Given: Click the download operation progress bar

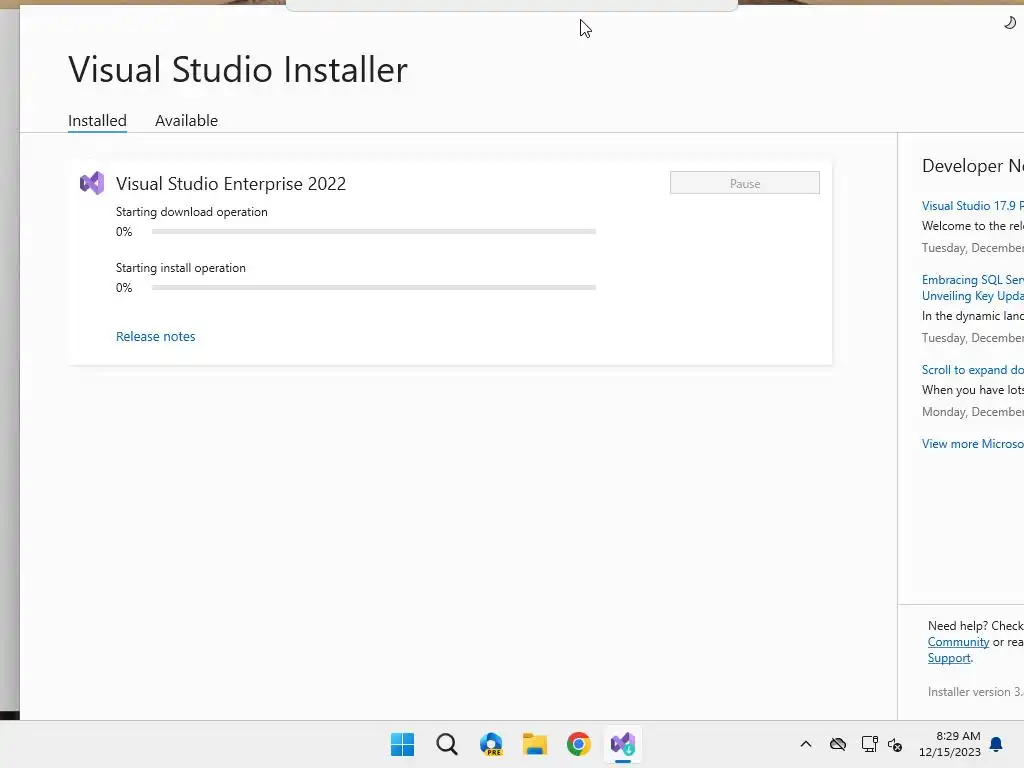Looking at the screenshot, I should [374, 231].
